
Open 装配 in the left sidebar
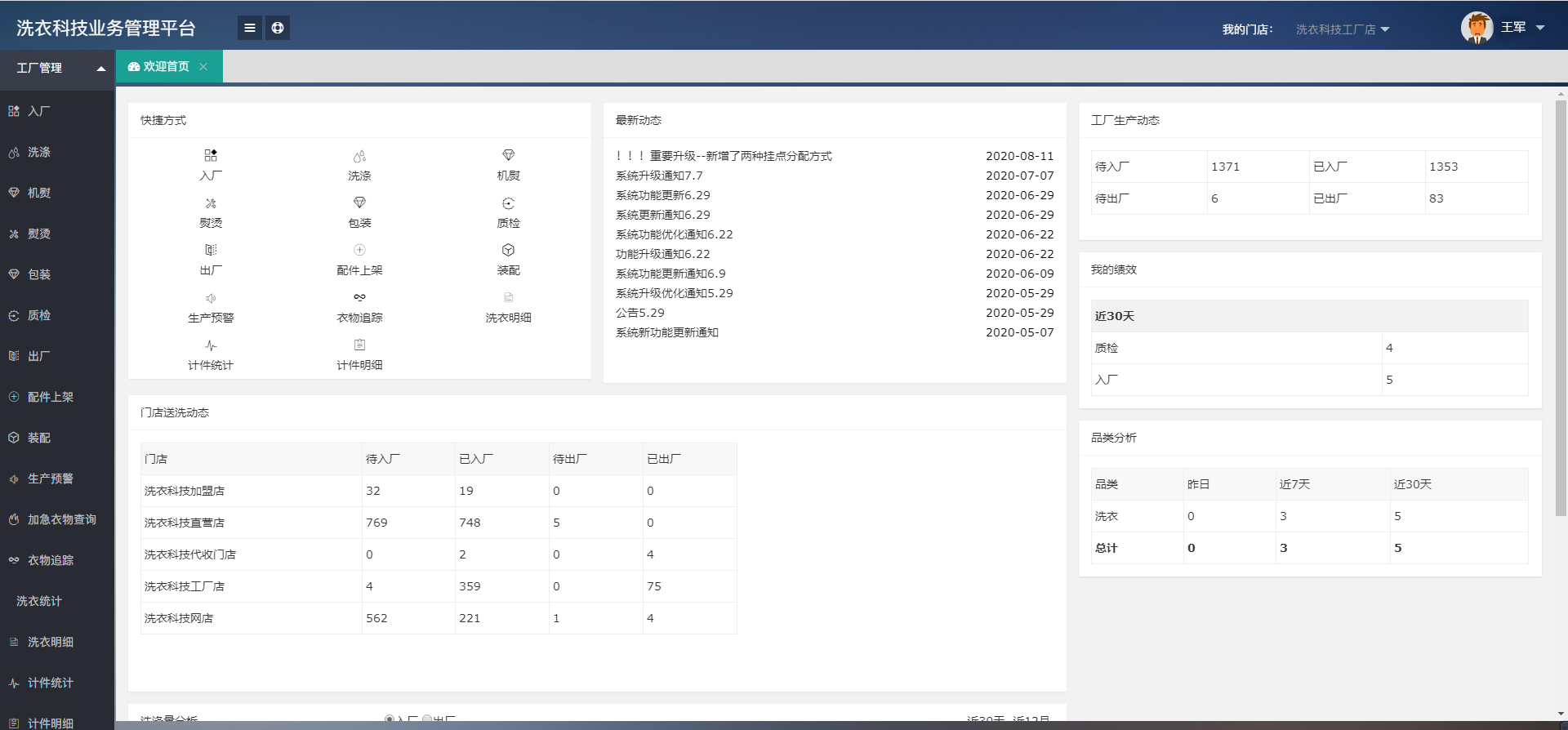pyautogui.click(x=57, y=438)
